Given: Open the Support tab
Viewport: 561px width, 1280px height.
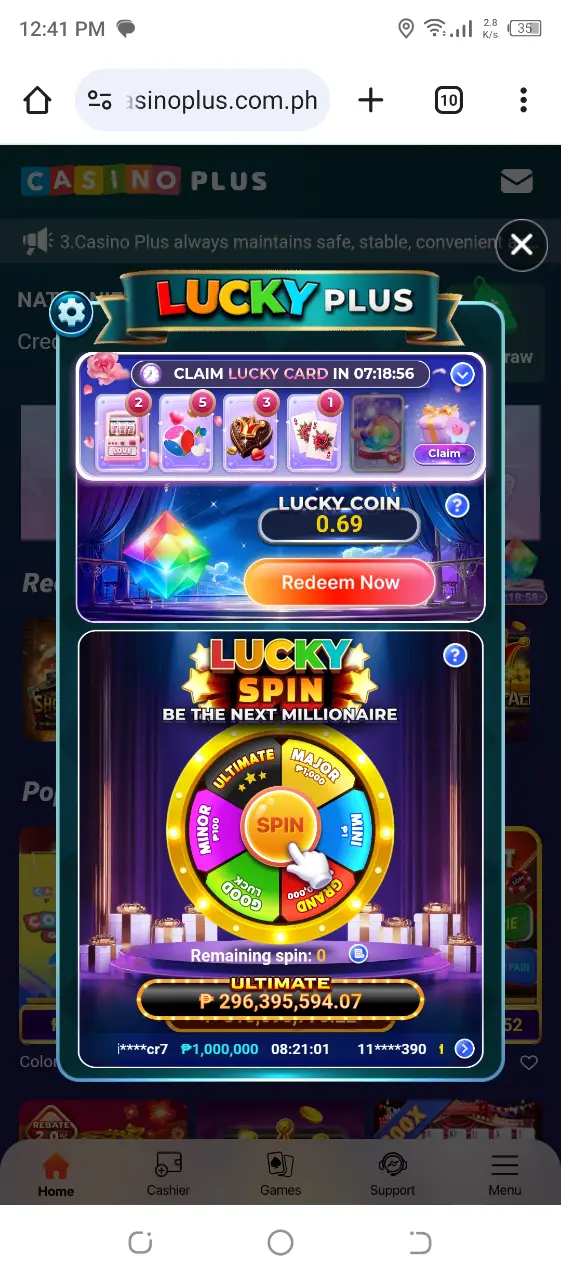Looking at the screenshot, I should click(392, 1174).
